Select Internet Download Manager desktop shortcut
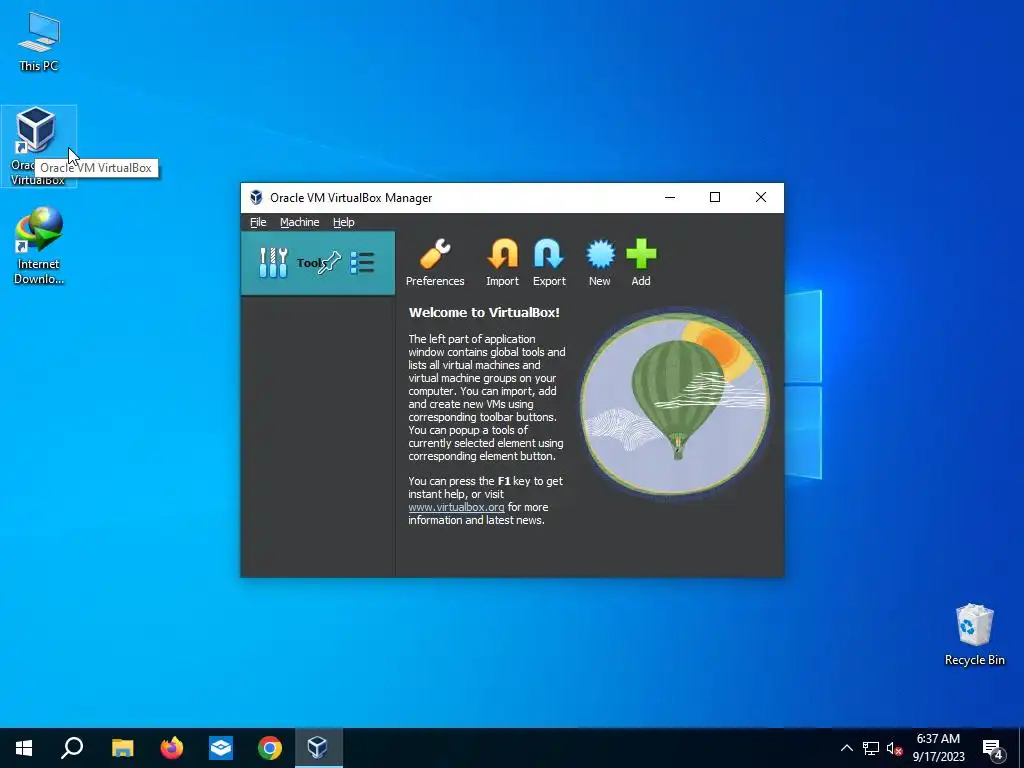 coord(39,246)
